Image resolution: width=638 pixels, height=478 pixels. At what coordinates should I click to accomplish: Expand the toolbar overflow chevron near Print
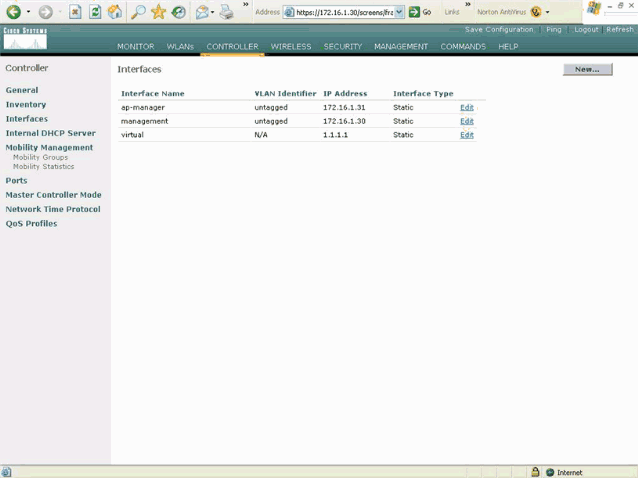[x=246, y=4]
